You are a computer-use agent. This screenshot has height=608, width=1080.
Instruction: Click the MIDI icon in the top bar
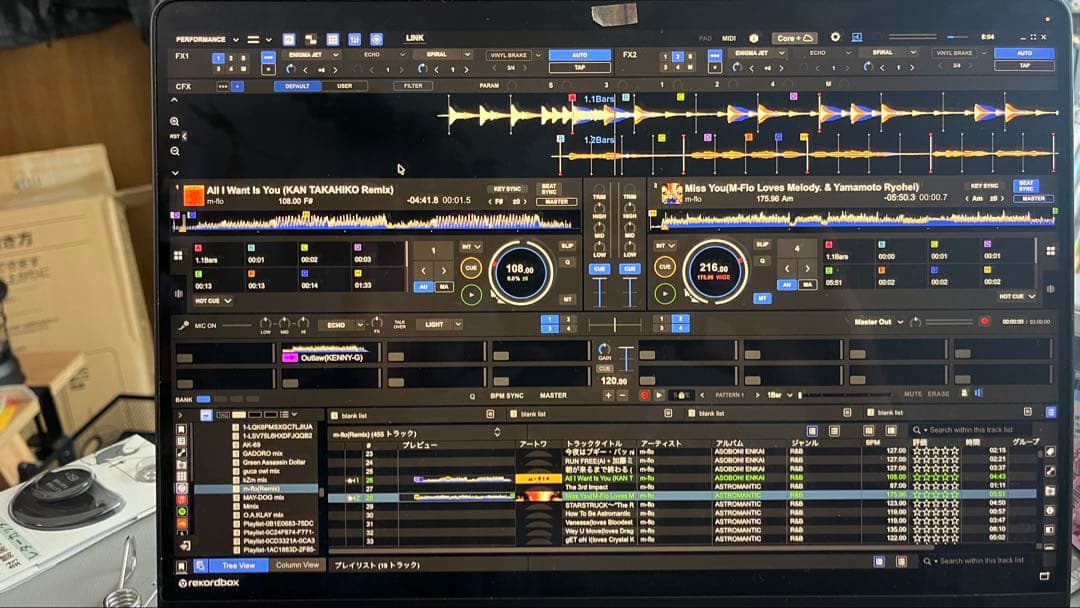coord(729,37)
